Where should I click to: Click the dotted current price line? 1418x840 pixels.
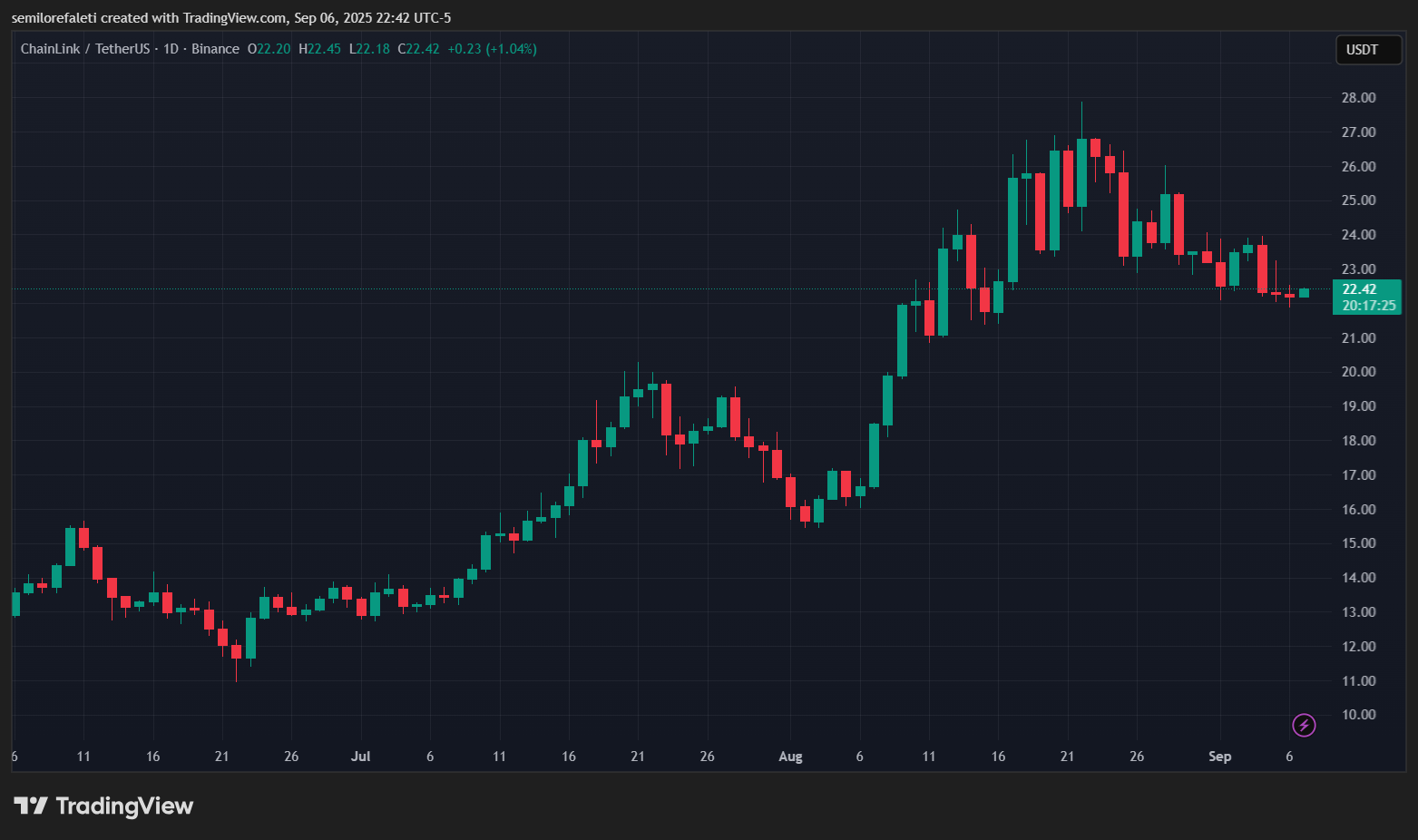click(x=635, y=288)
